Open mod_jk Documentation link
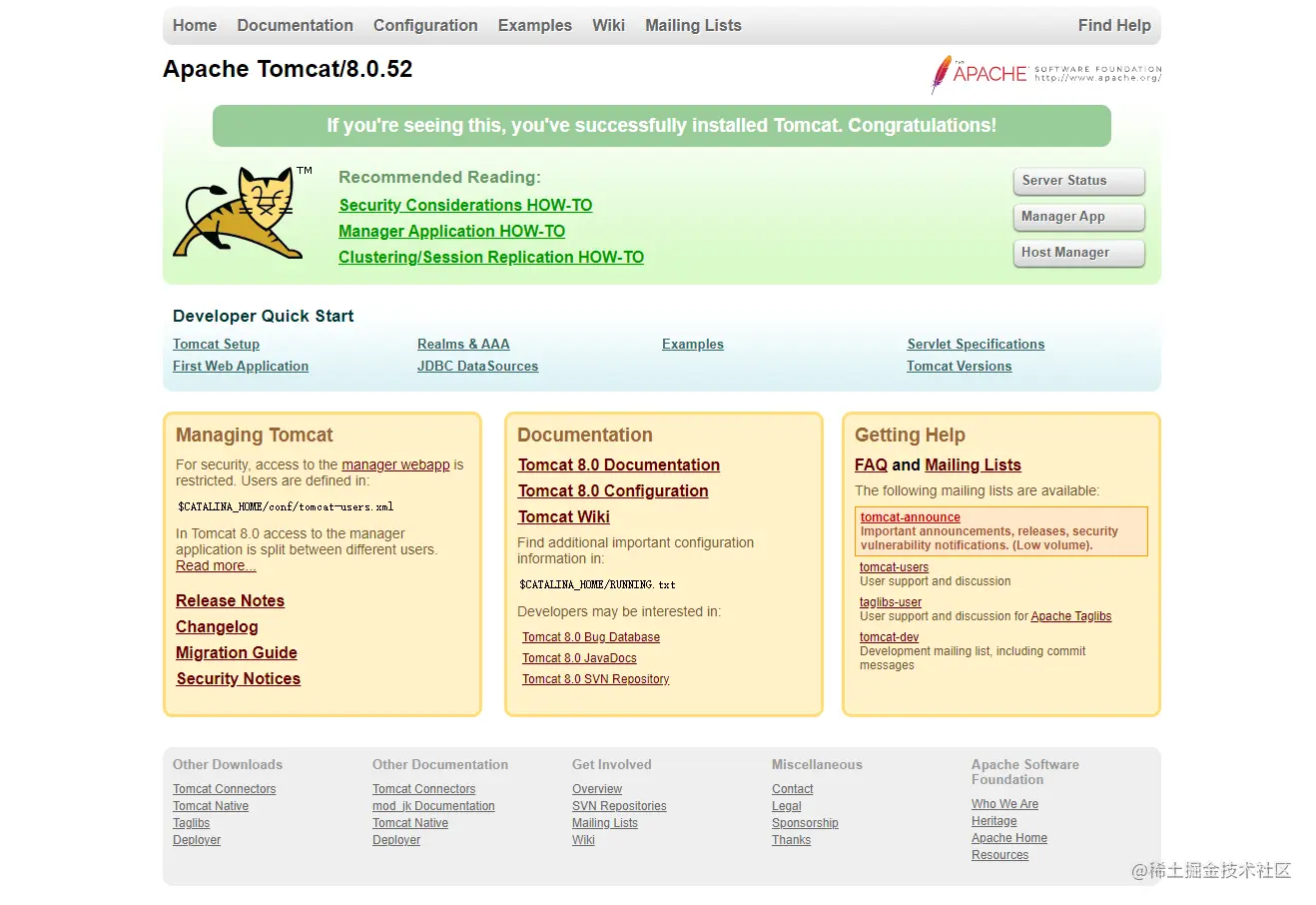Screen dimensions: 1316x905 point(433,806)
